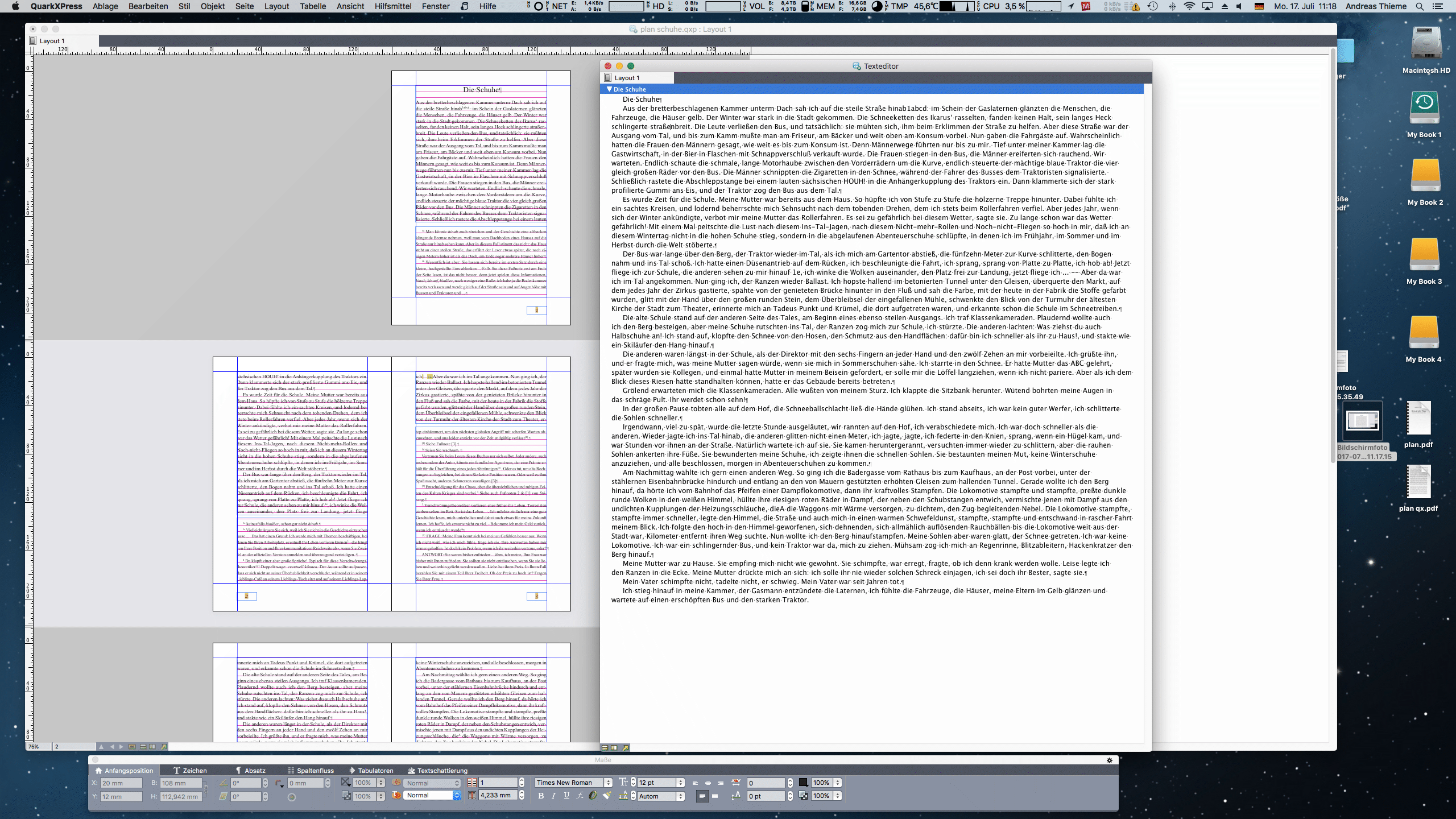The height and width of the screenshot is (819, 1456).
Task: Click export arrow icon in layout status bar
Action: click(164, 747)
